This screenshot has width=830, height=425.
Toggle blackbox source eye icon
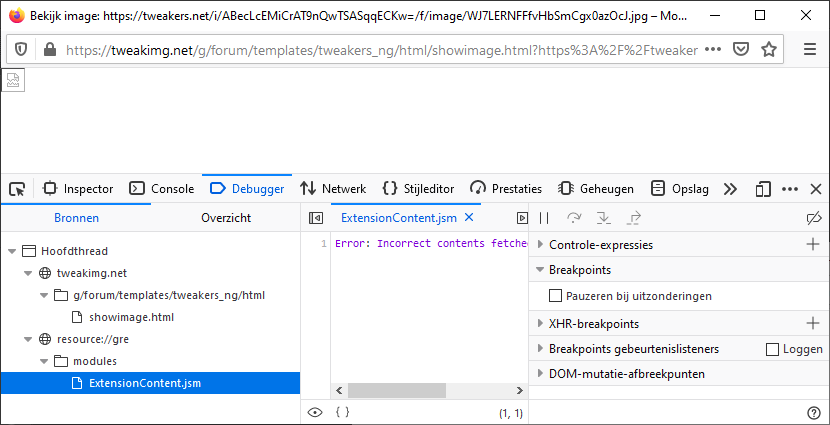pos(315,412)
